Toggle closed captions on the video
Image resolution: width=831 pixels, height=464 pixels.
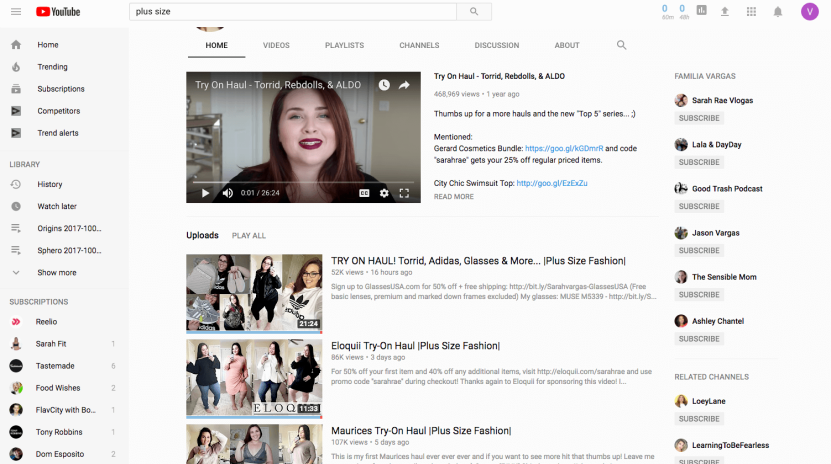(364, 193)
